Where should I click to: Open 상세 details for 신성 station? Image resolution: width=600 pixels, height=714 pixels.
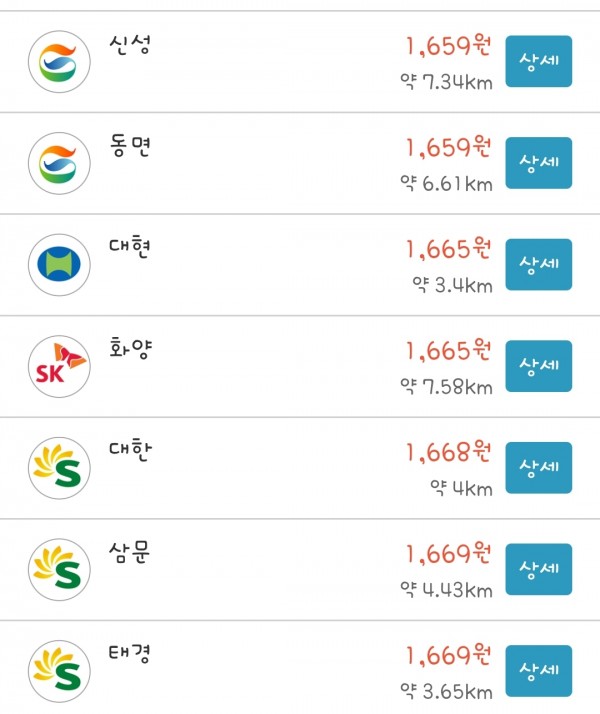click(x=539, y=61)
